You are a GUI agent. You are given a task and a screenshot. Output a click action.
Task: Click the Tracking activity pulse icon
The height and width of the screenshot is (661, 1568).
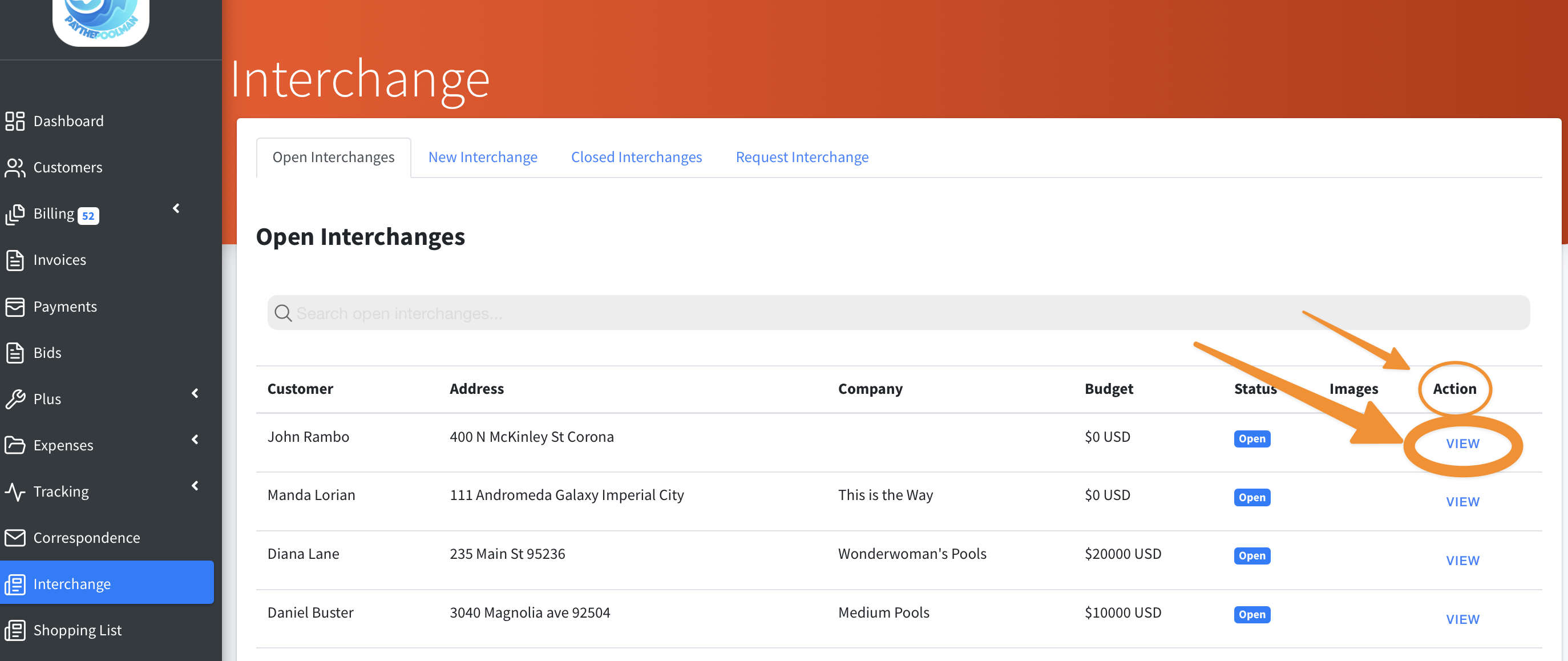tap(15, 492)
